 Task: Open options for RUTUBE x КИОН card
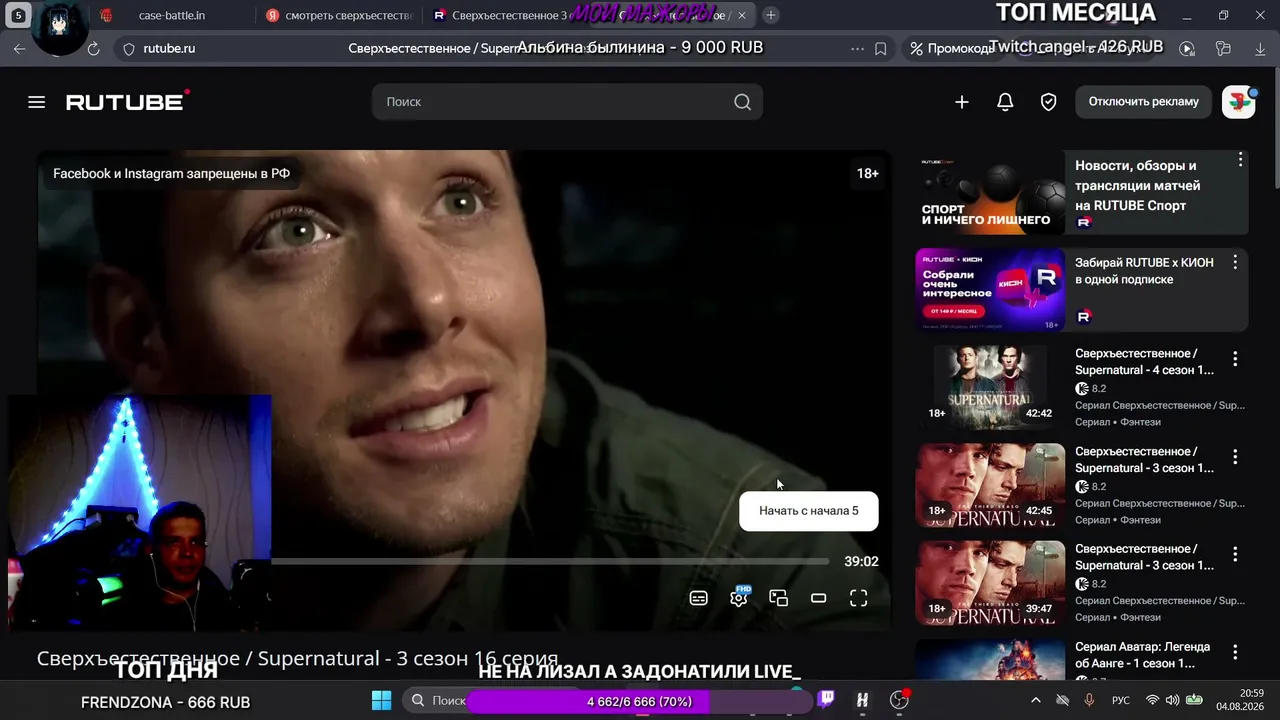click(1235, 262)
